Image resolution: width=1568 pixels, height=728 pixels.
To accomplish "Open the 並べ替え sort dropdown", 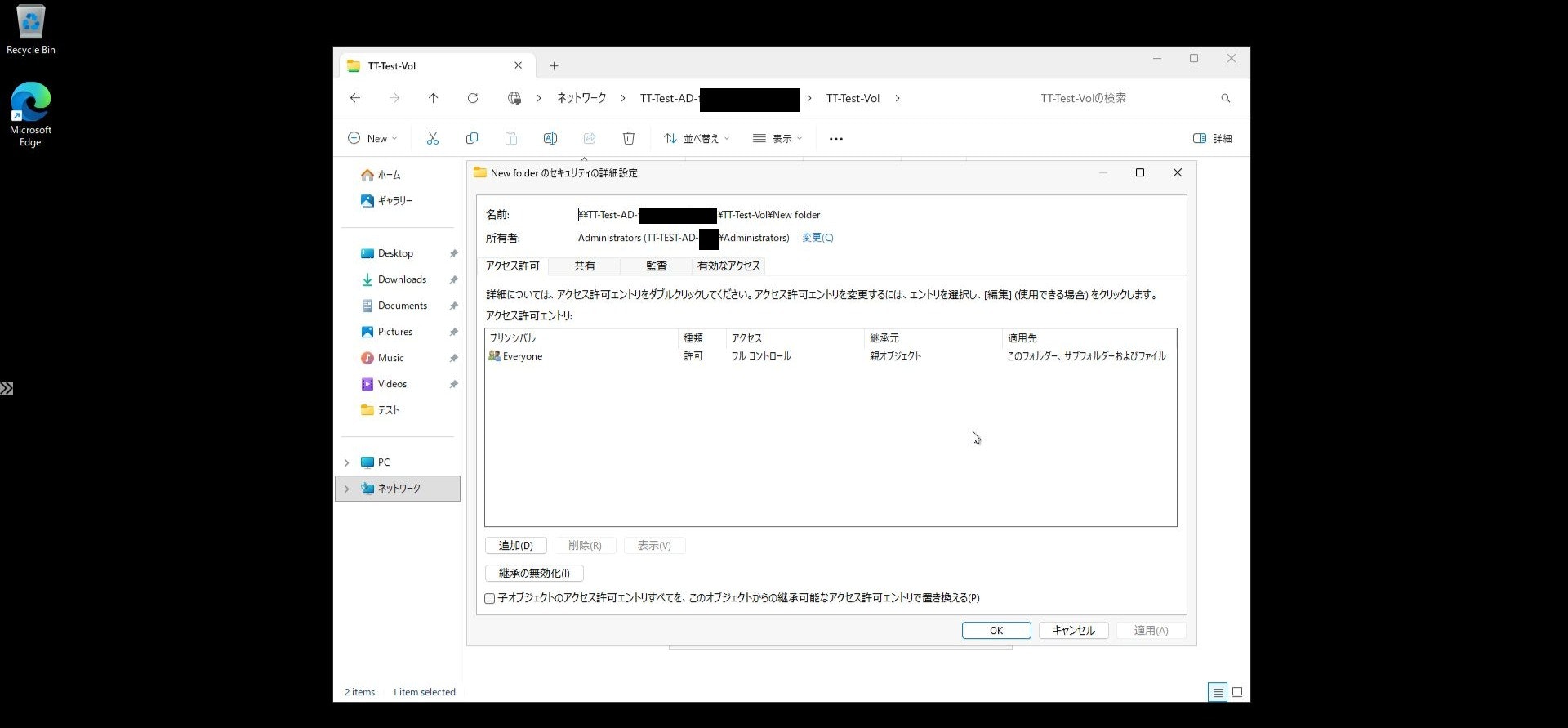I will (697, 138).
